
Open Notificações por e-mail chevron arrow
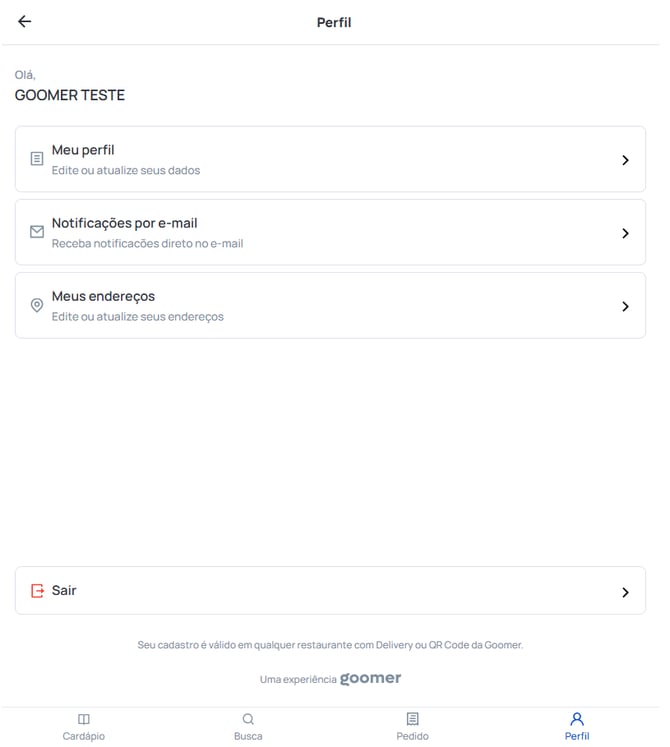[x=625, y=233]
